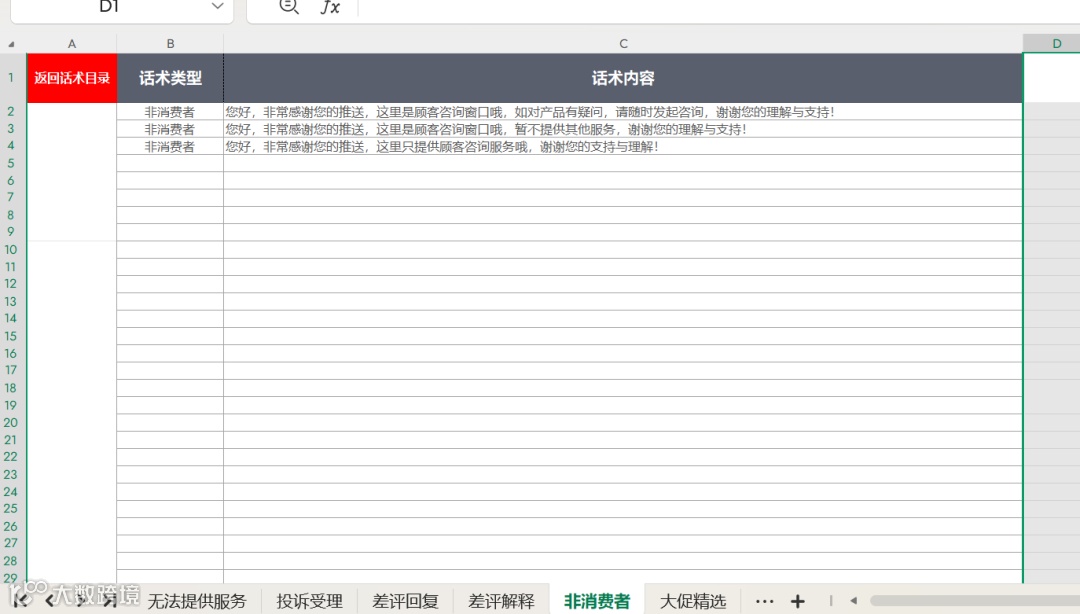Image resolution: width=1080 pixels, height=614 pixels.
Task: Switch to the 大促精选 sheet tab
Action: coord(693,601)
